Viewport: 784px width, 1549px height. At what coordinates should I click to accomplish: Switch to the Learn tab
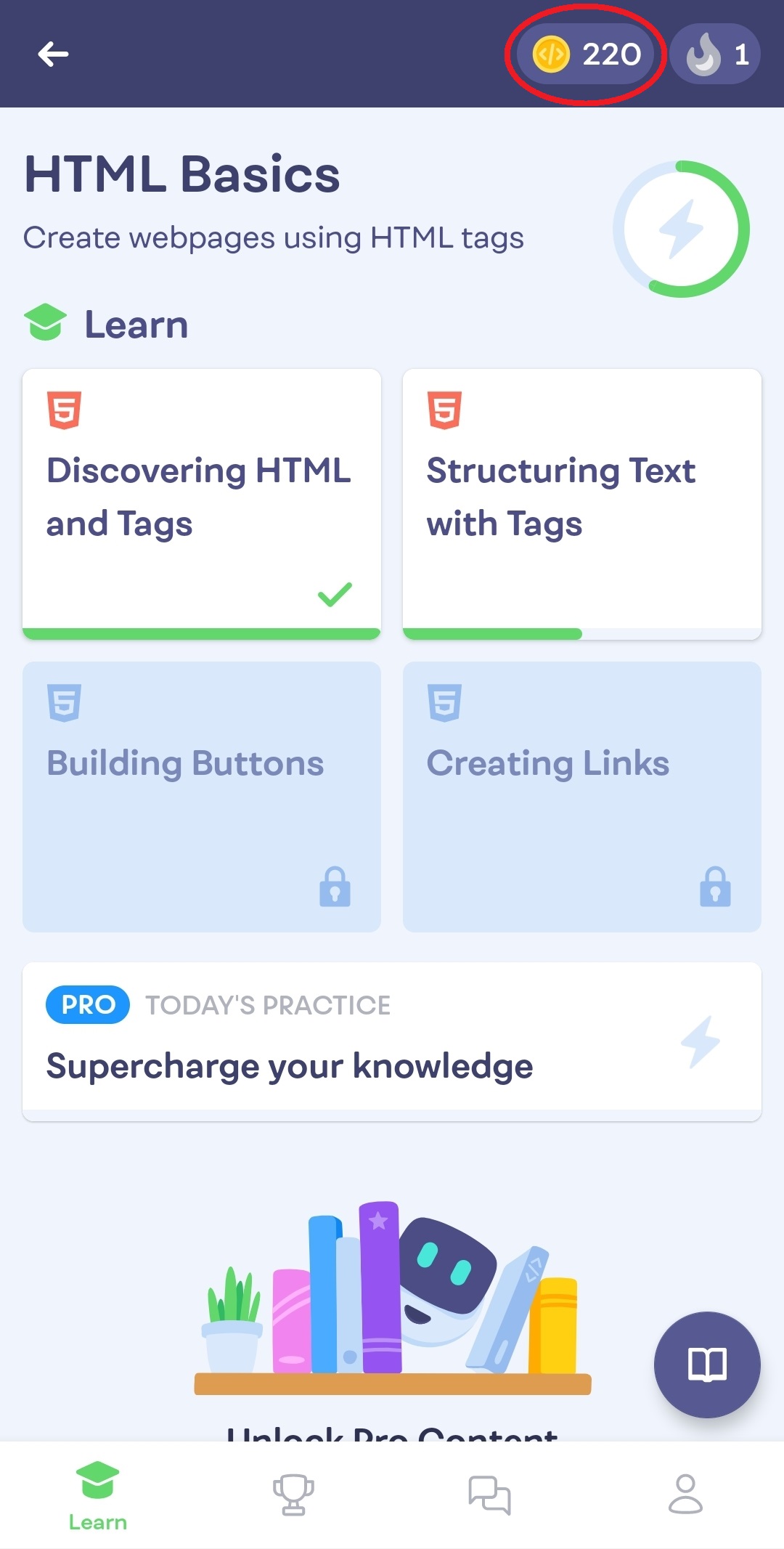click(98, 1496)
